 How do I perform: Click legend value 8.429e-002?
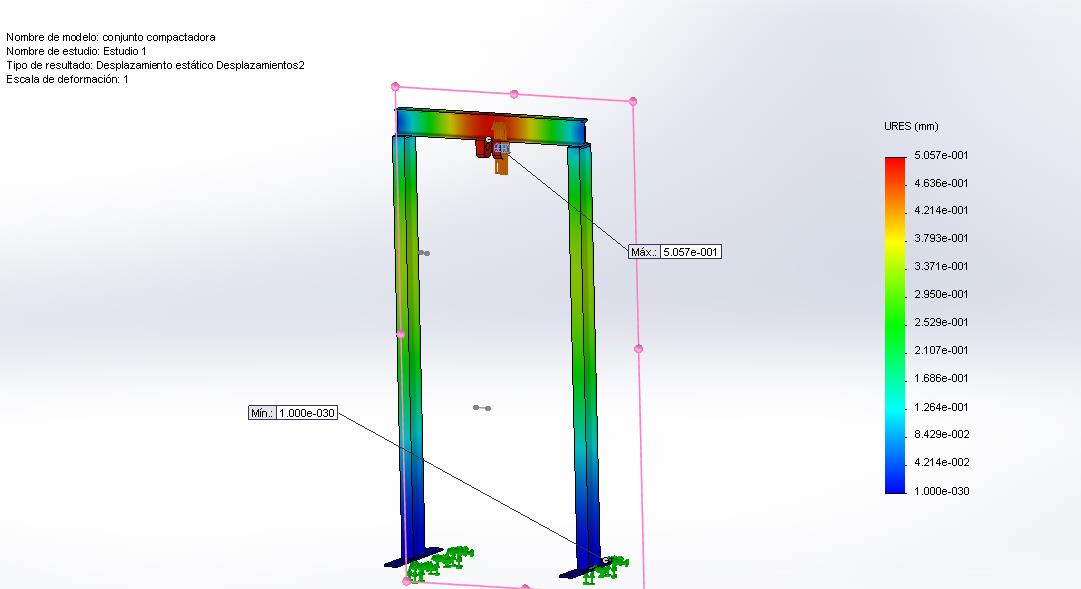click(941, 434)
